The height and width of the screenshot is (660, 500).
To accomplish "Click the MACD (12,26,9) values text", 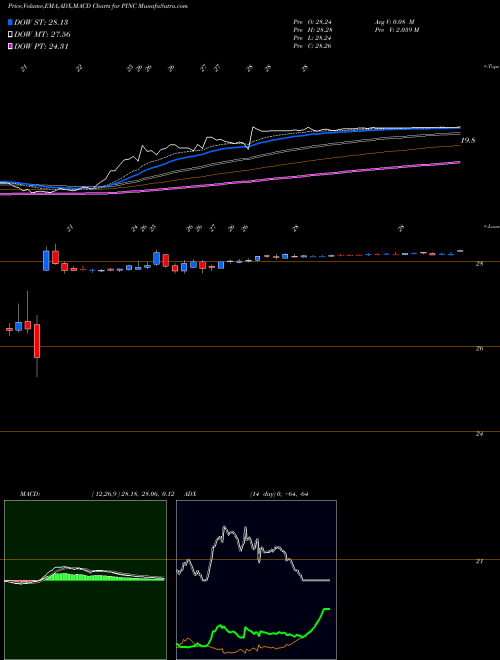I will 132,494.
